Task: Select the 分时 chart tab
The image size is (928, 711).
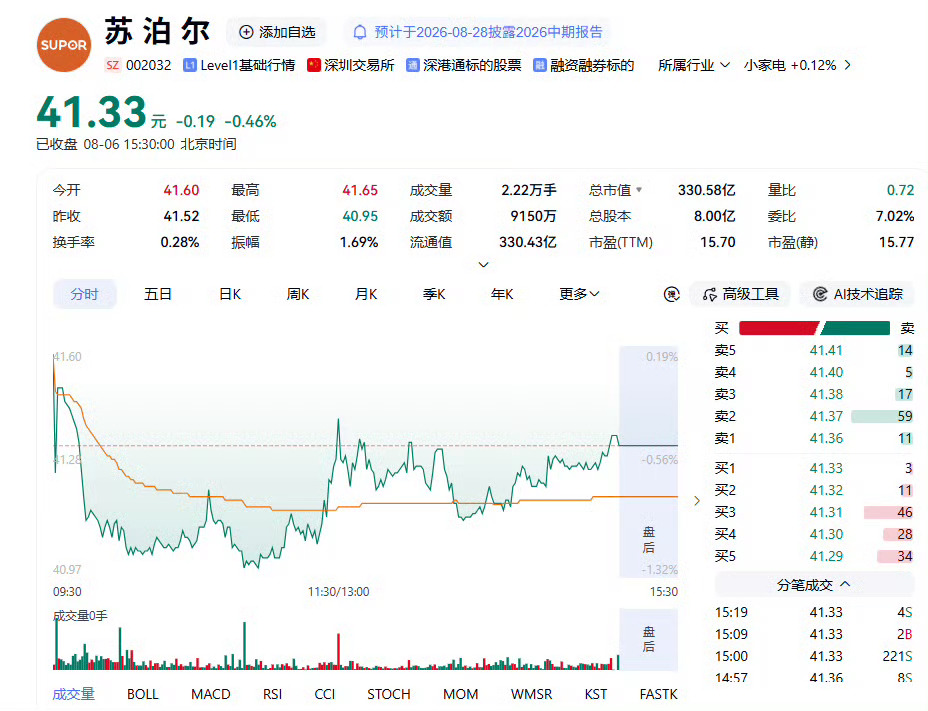Action: 85,294
